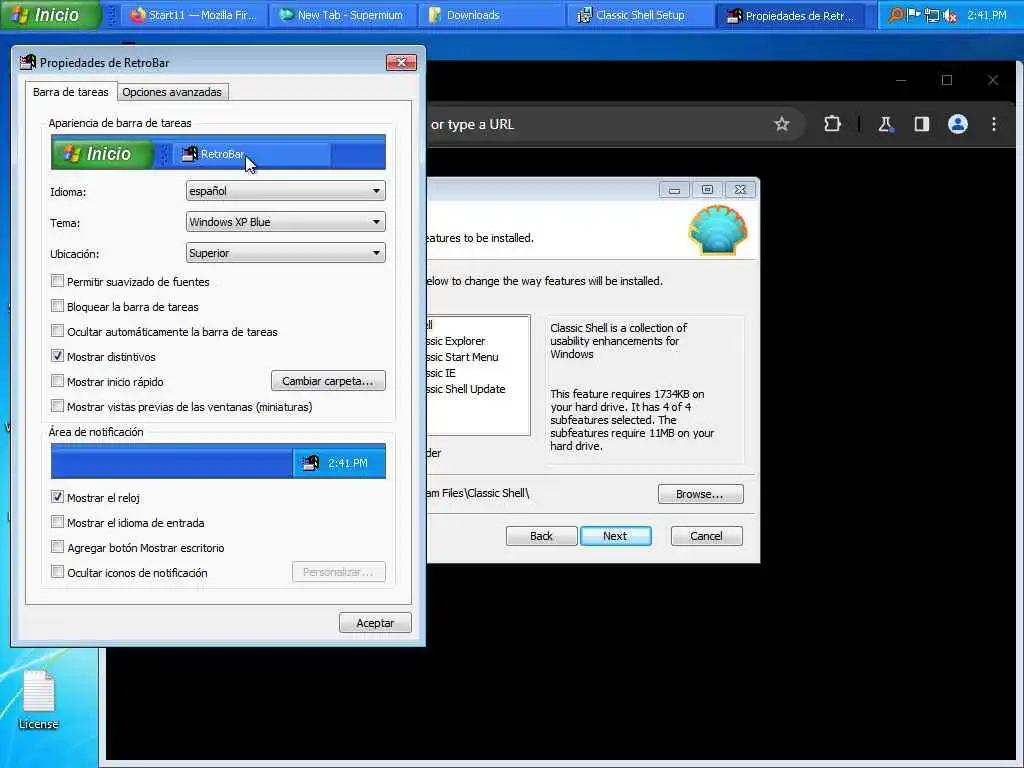Image resolution: width=1024 pixels, height=768 pixels.
Task: Close the Propiedades de RetroBar dialog
Action: tap(401, 62)
